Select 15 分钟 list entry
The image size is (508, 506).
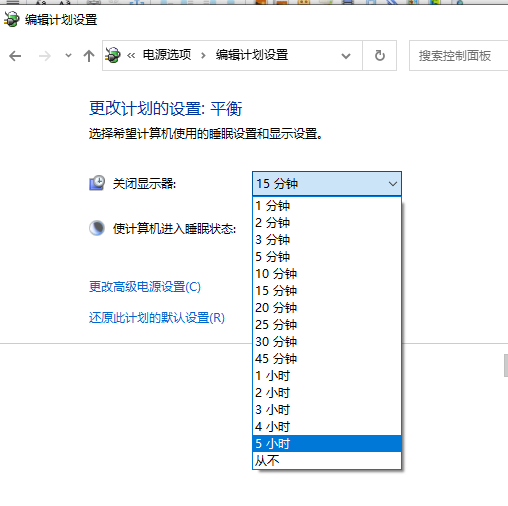pyautogui.click(x=327, y=290)
